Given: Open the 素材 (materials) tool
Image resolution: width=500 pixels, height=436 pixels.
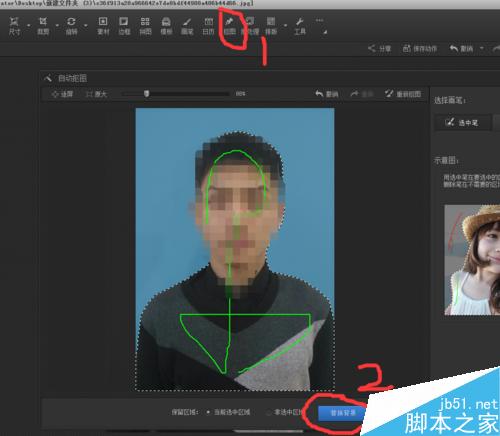Looking at the screenshot, I should pos(103,26).
